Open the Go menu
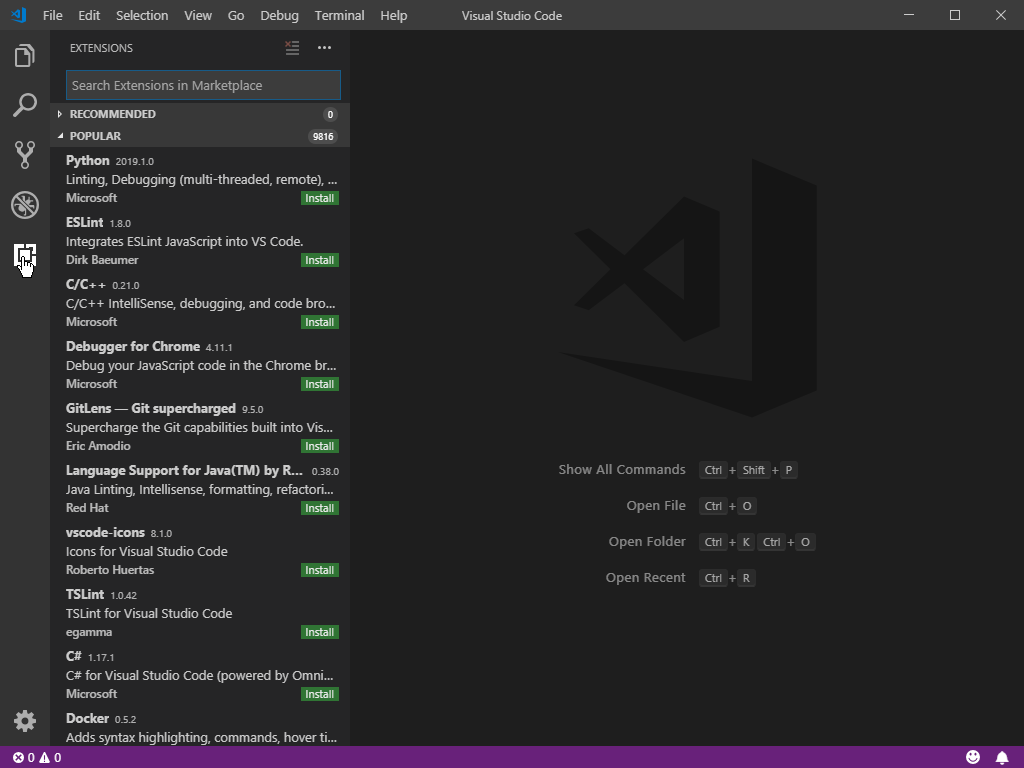Screen dimensions: 1024x768 coord(236,15)
